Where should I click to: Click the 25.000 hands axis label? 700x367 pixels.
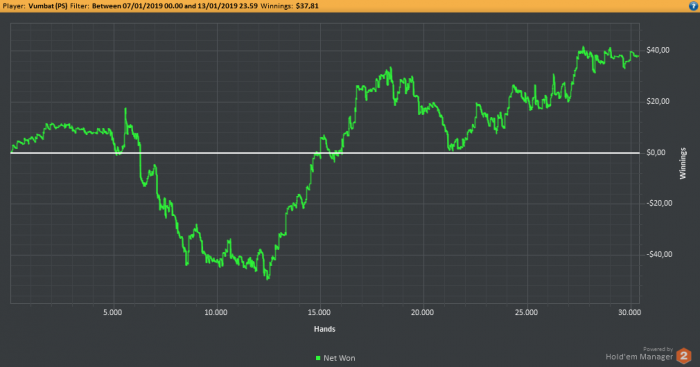[526, 313]
